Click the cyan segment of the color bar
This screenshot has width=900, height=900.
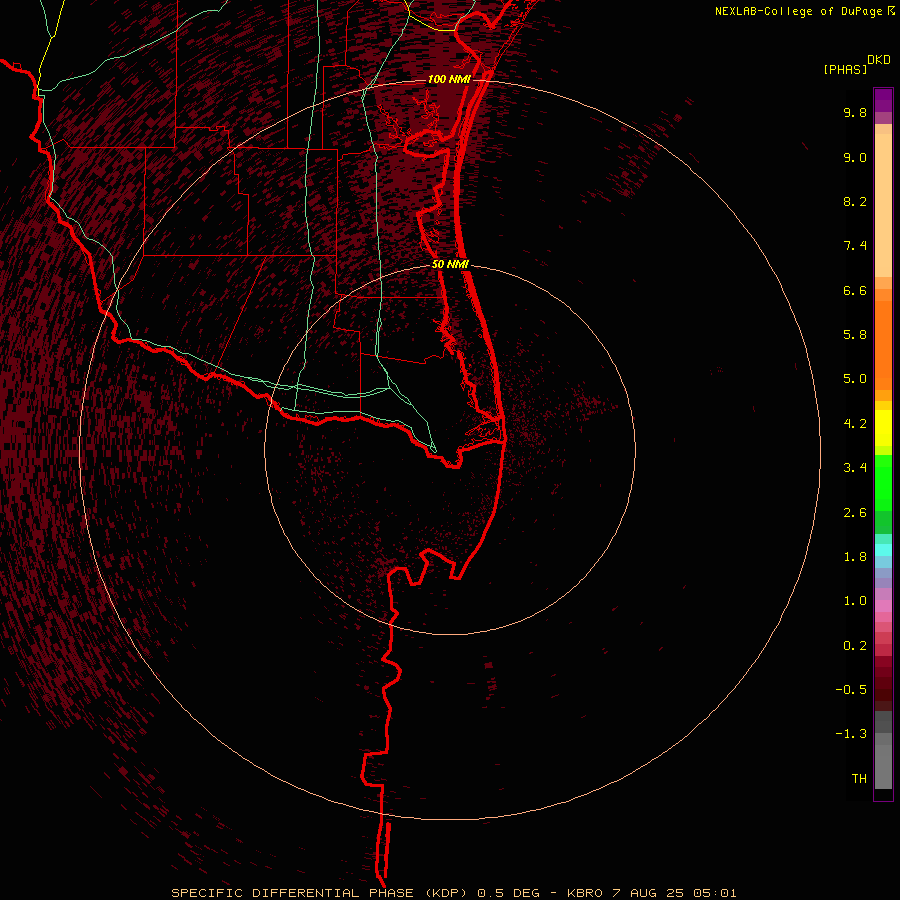pyautogui.click(x=883, y=550)
